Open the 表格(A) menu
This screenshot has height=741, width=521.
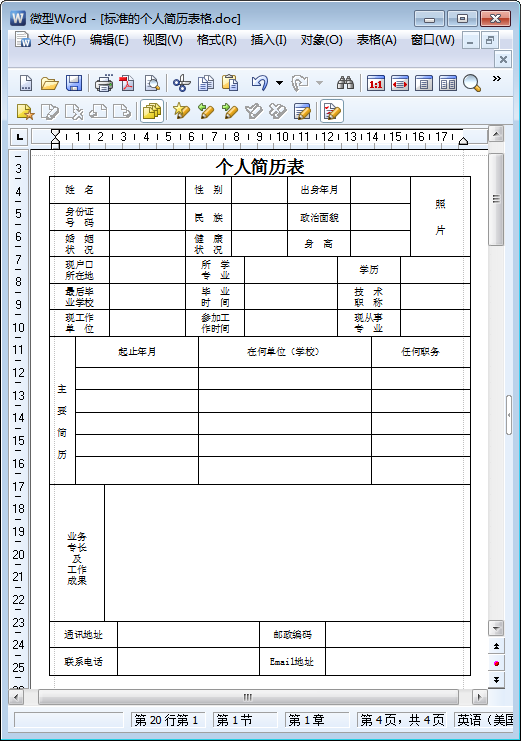[x=376, y=40]
